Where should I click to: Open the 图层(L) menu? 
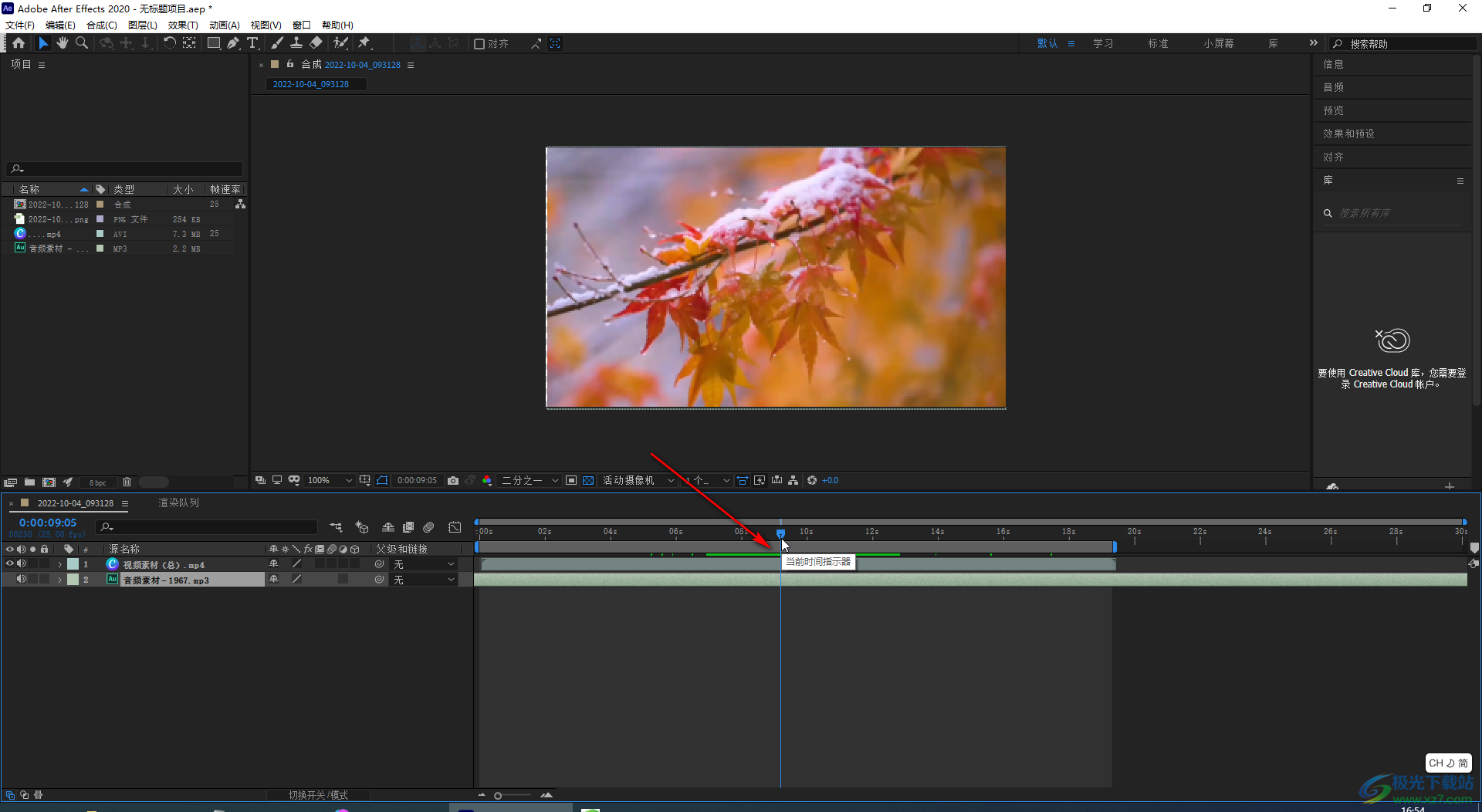tap(142, 25)
